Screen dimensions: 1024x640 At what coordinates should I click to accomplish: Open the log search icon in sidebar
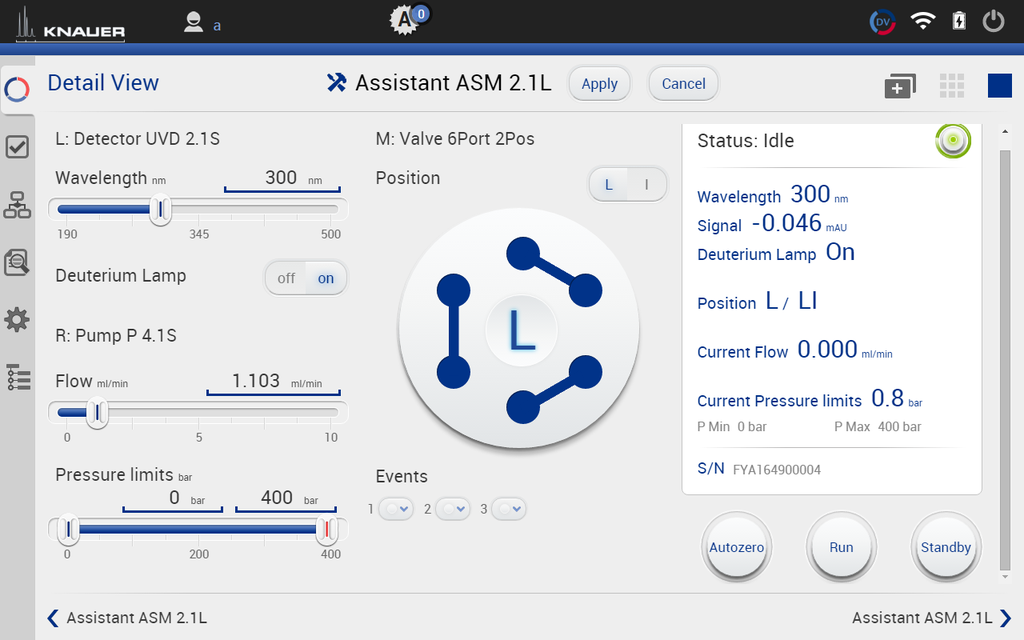[x=17, y=262]
